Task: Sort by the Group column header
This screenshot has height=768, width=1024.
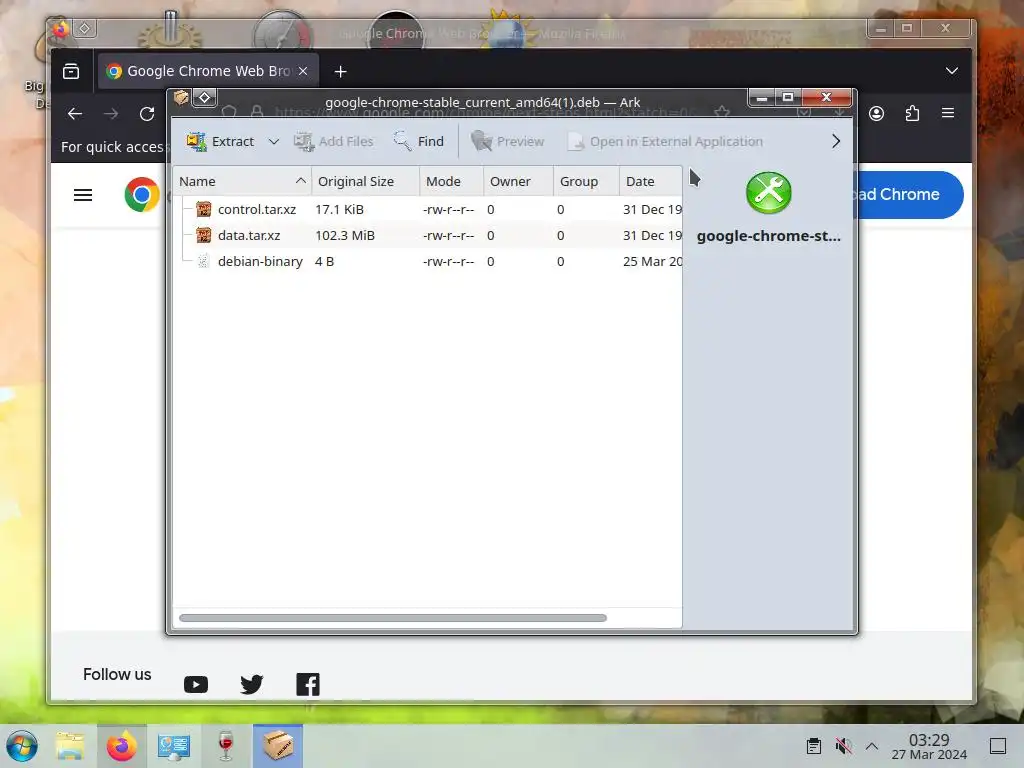Action: [x=586, y=182]
